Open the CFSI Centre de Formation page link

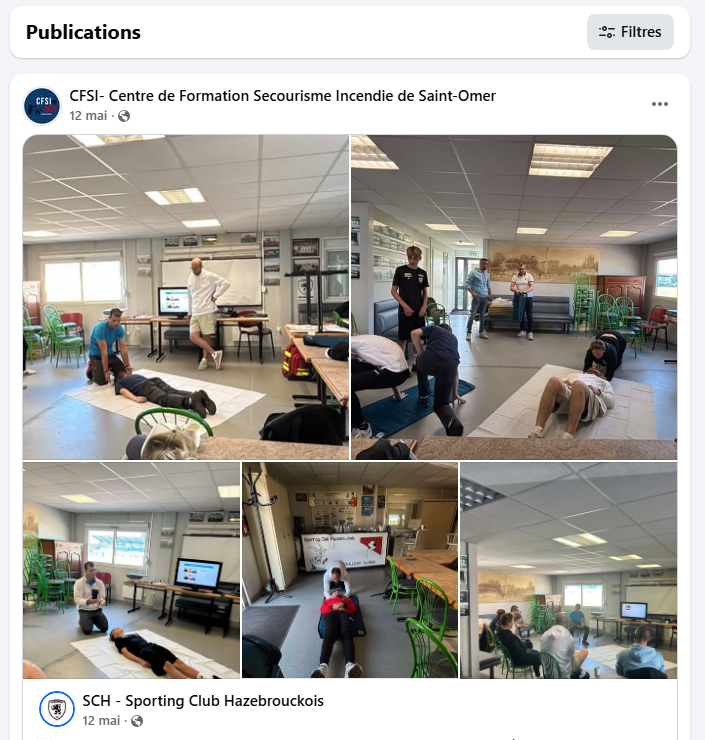point(282,96)
